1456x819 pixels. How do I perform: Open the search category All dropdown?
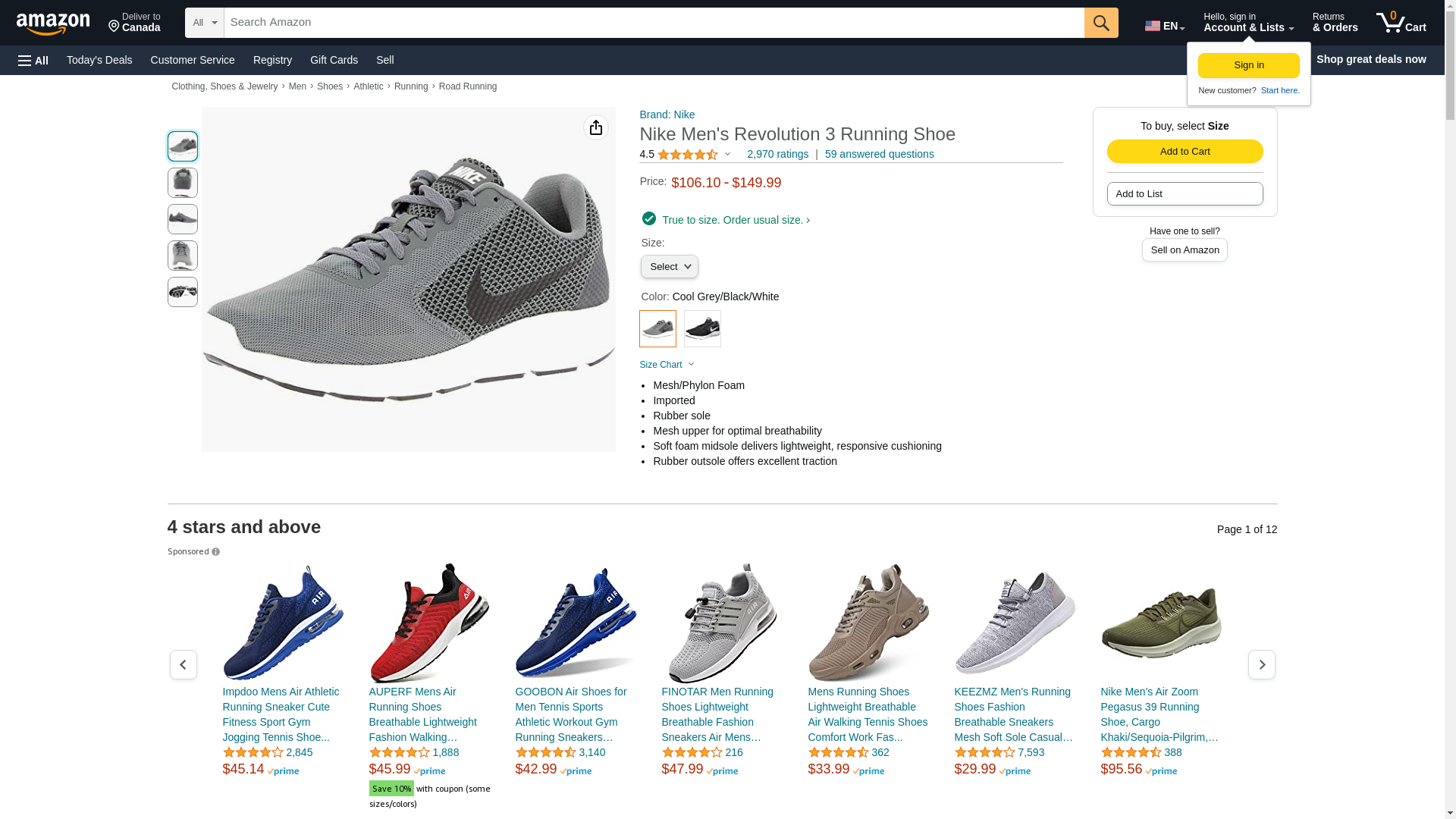204,23
